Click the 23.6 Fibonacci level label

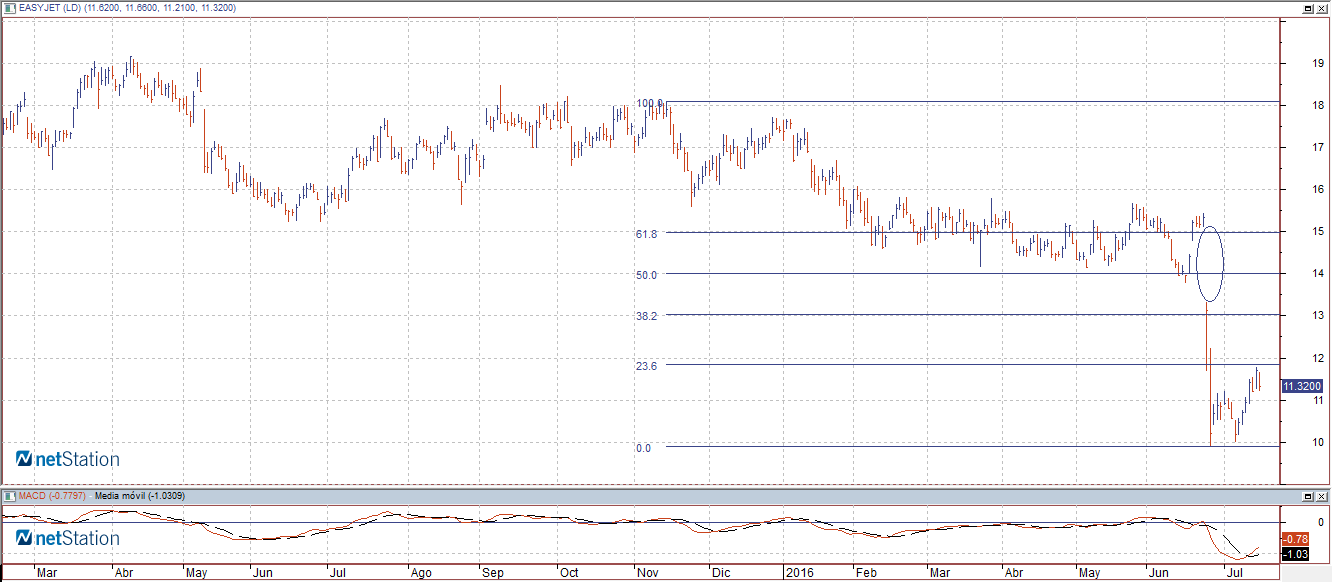pos(646,366)
